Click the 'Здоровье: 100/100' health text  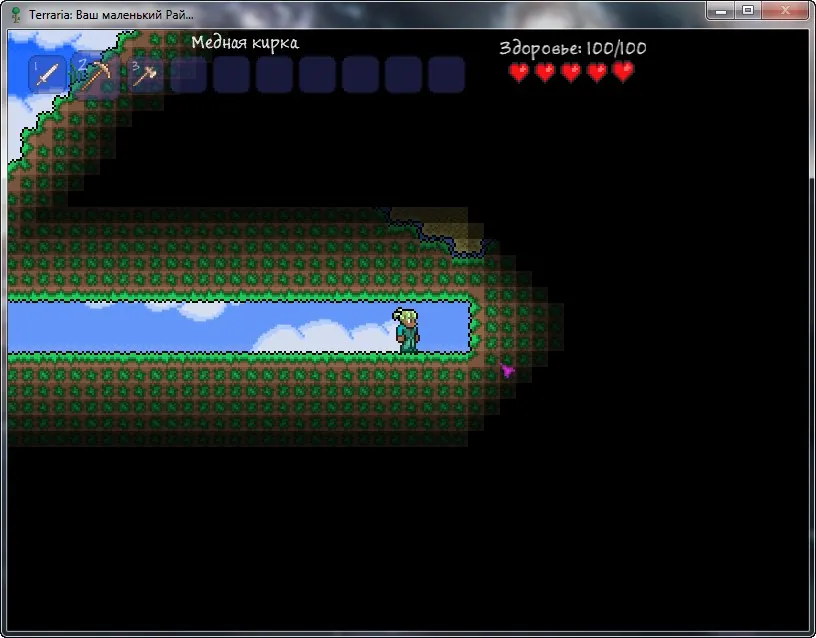coord(573,48)
